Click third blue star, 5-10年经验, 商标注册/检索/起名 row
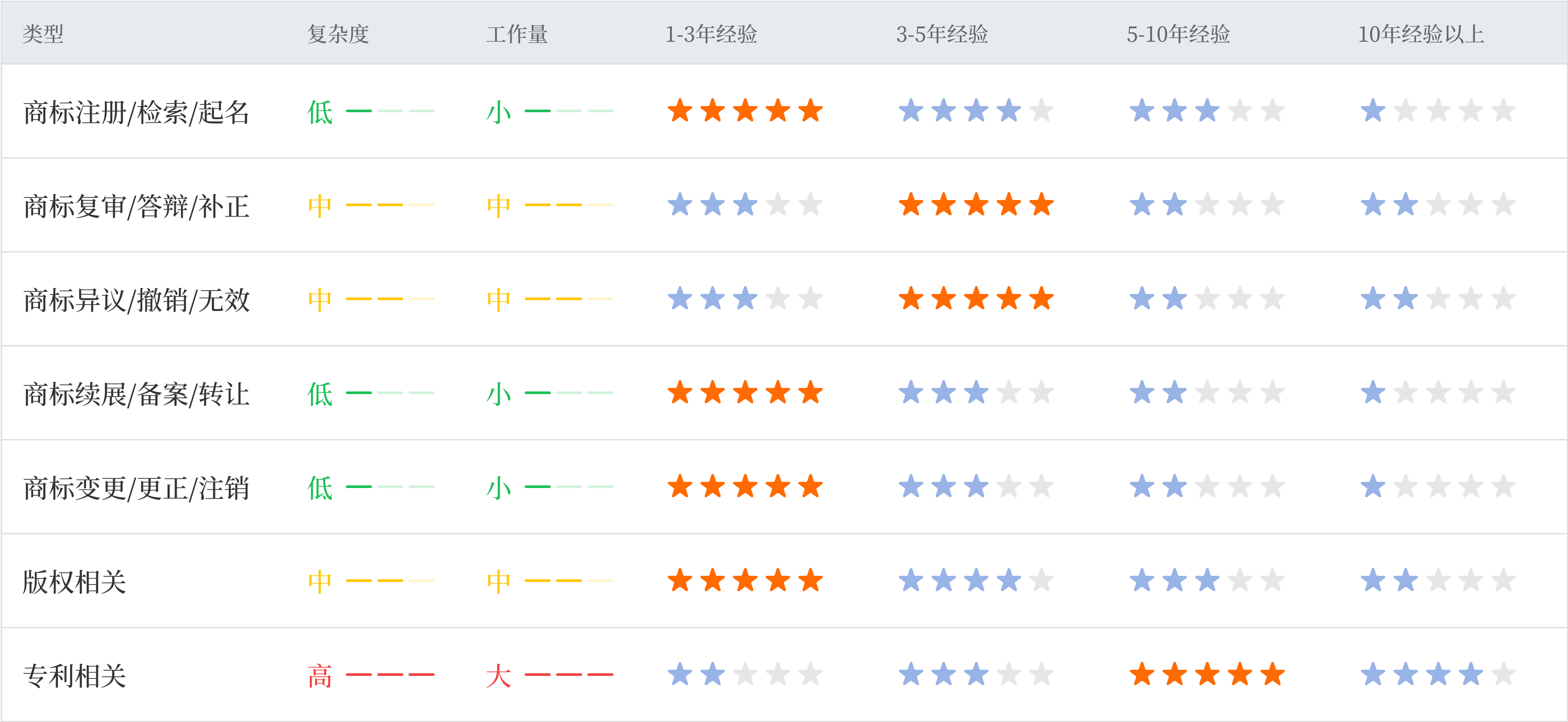 point(1207,111)
